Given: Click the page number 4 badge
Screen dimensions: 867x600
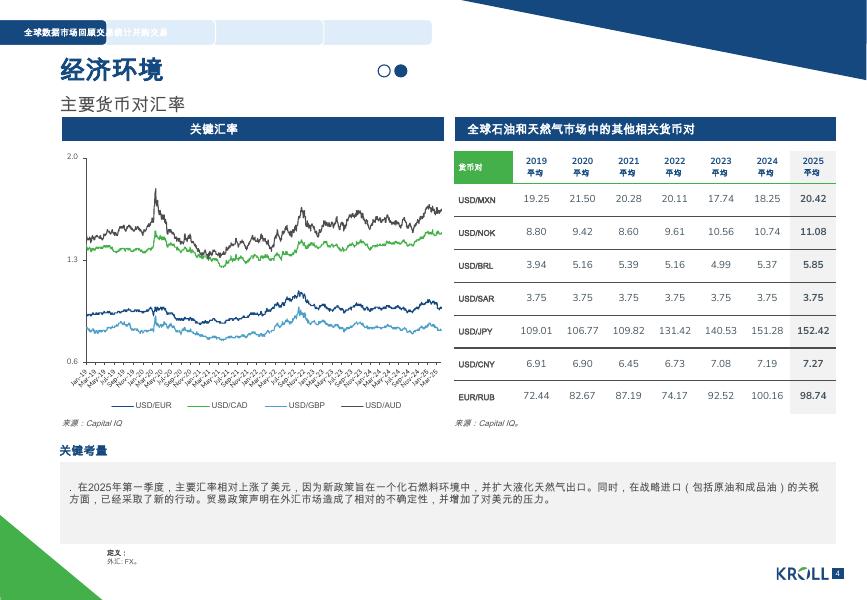Looking at the screenshot, I should click(x=837, y=573).
